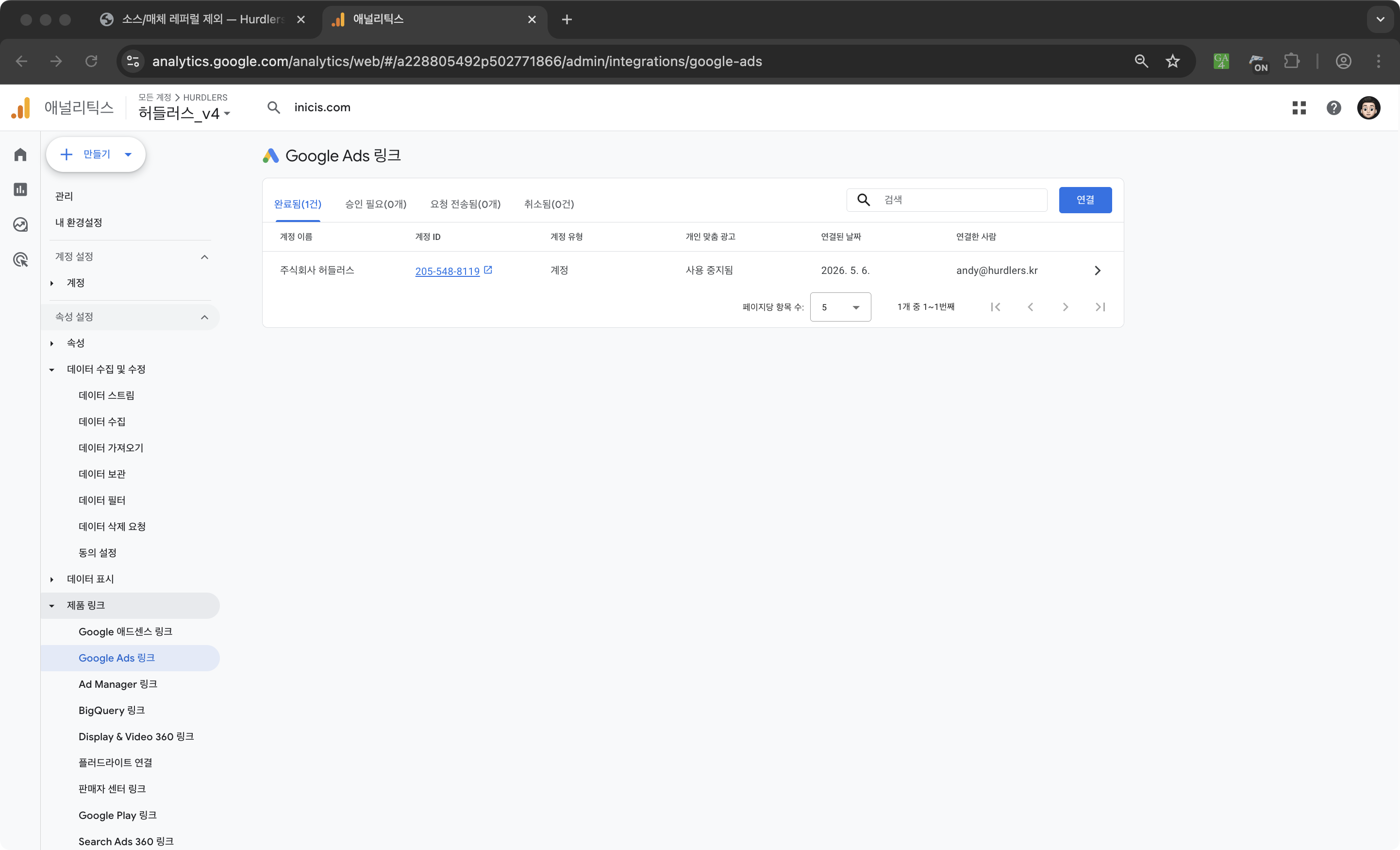Viewport: 1400px width, 850px height.
Task: Expand the 계정 tree item
Action: pyautogui.click(x=52, y=283)
